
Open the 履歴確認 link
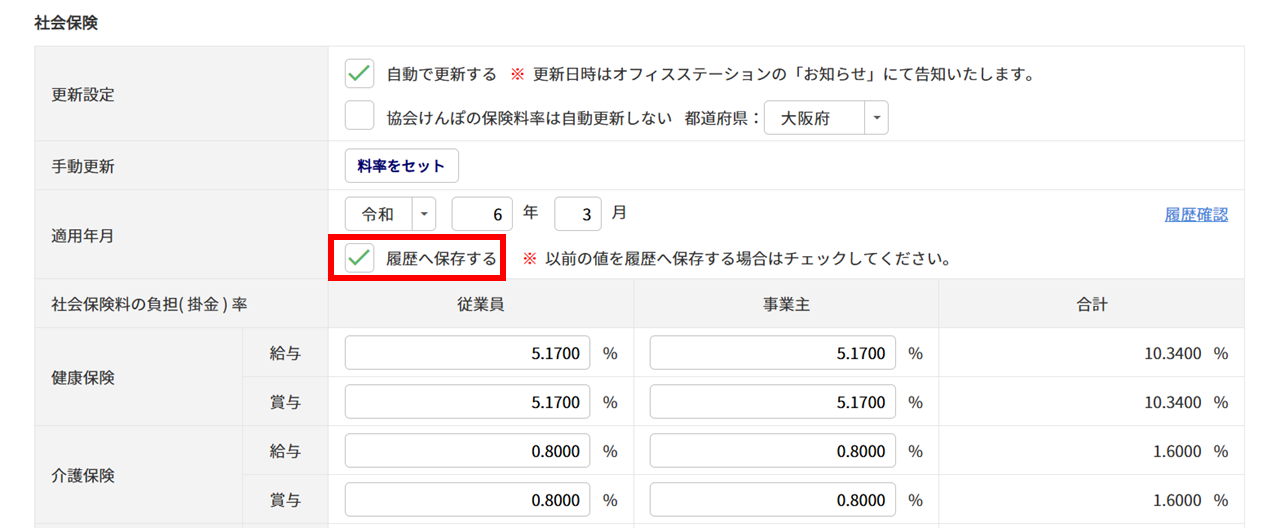[x=1196, y=214]
